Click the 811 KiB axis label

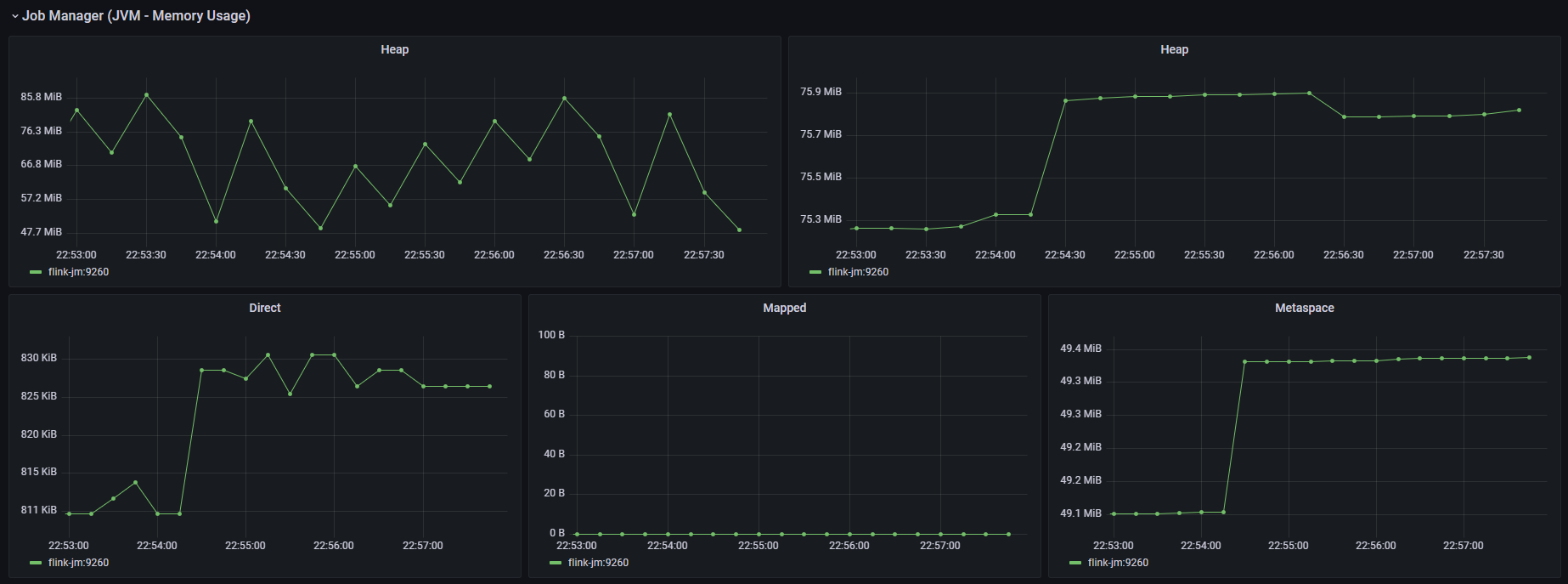coord(39,510)
